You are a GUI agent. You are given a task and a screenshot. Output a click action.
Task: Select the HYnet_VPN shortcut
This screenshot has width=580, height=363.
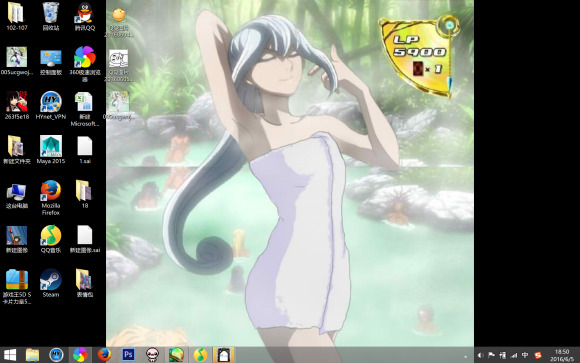51,102
